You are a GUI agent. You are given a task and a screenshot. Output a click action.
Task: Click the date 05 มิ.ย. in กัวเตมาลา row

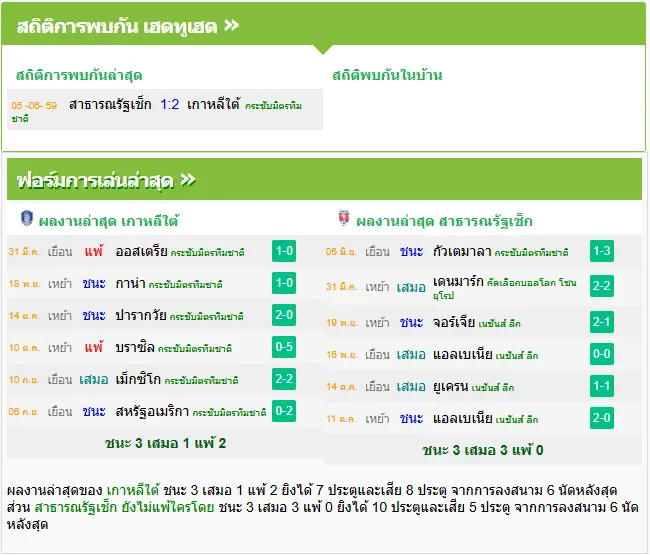click(341, 252)
